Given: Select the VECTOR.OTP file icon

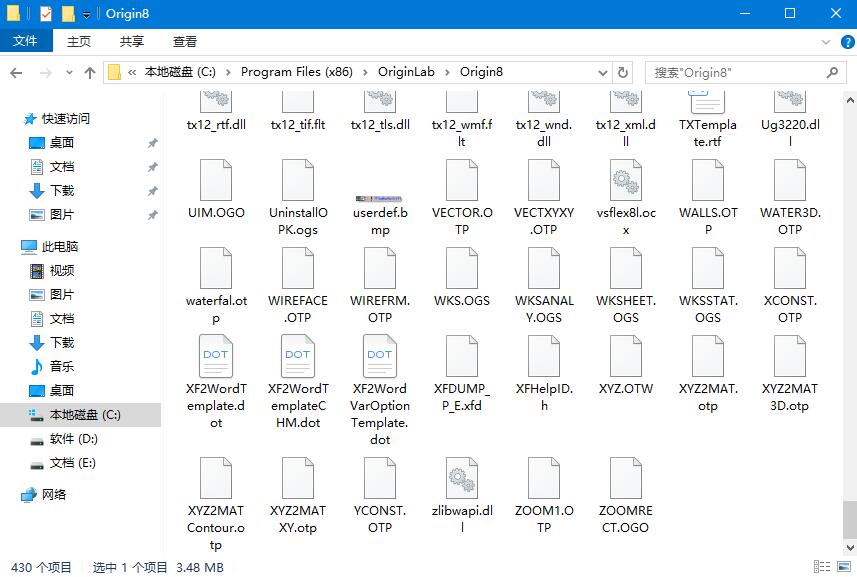Looking at the screenshot, I should [x=462, y=180].
